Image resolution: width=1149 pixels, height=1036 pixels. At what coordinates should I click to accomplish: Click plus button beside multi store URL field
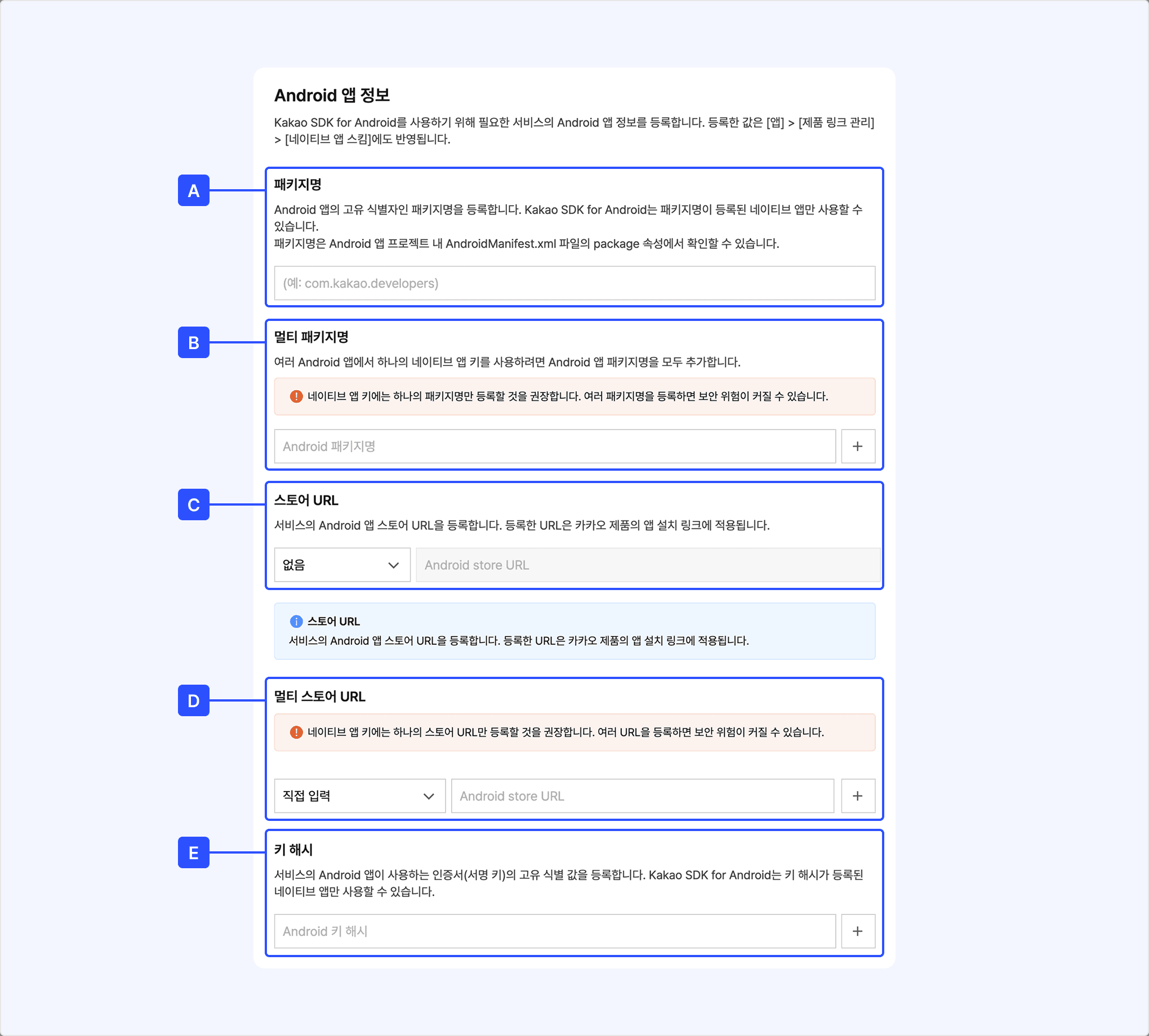tap(857, 796)
